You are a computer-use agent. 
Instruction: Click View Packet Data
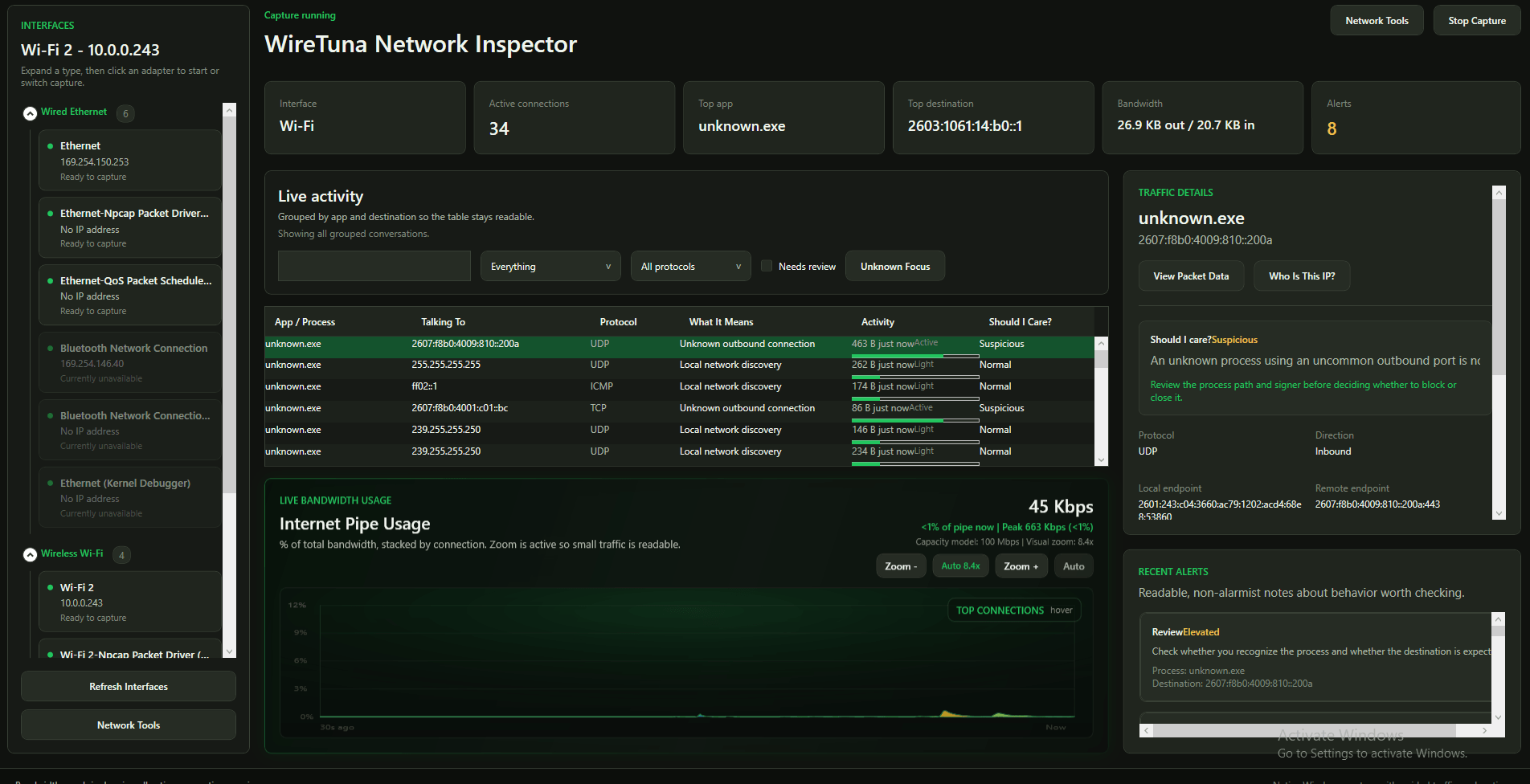coord(1191,276)
